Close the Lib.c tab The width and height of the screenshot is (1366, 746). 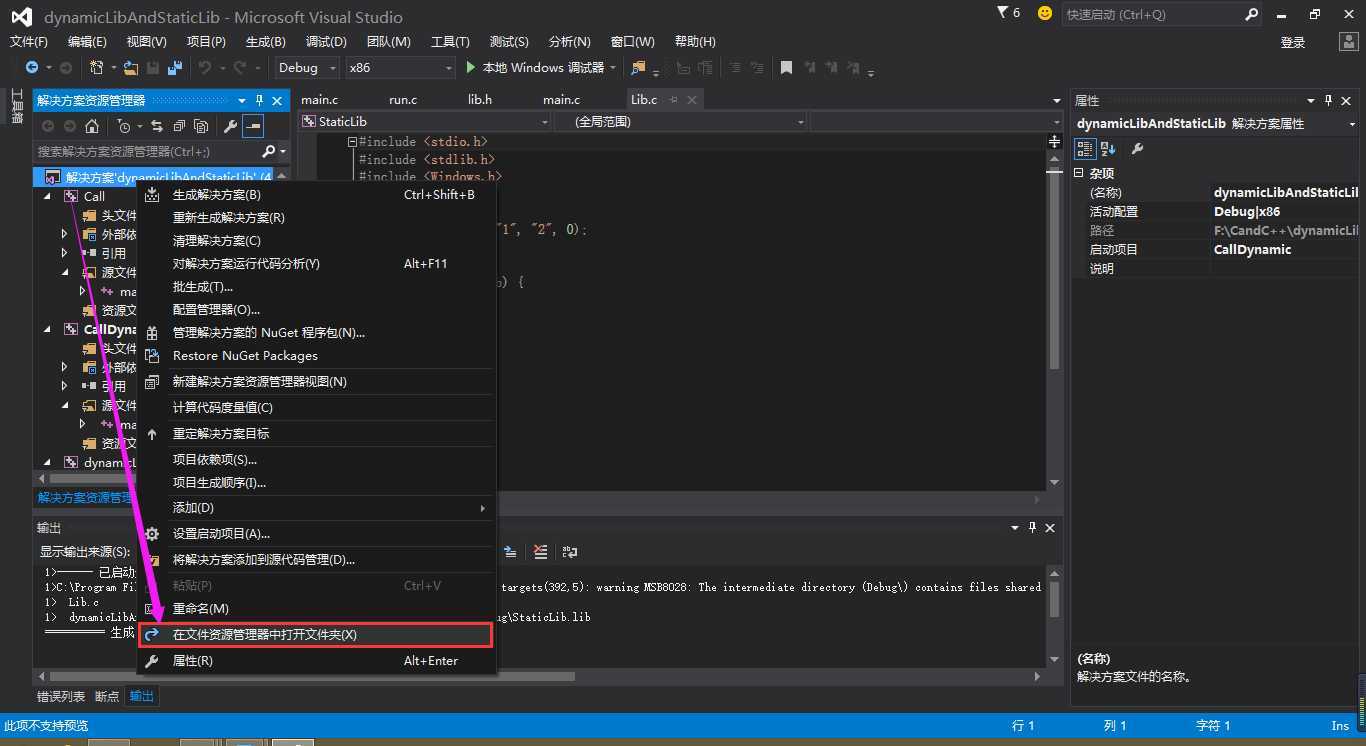[692, 100]
